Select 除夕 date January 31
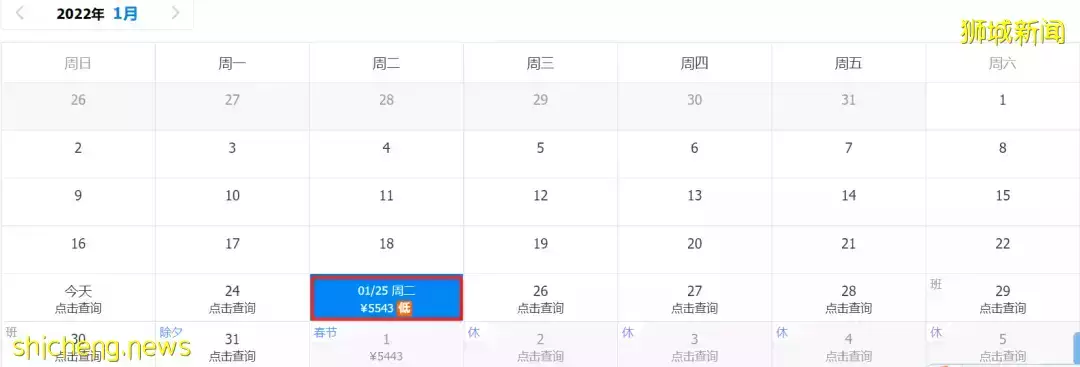 click(232, 344)
